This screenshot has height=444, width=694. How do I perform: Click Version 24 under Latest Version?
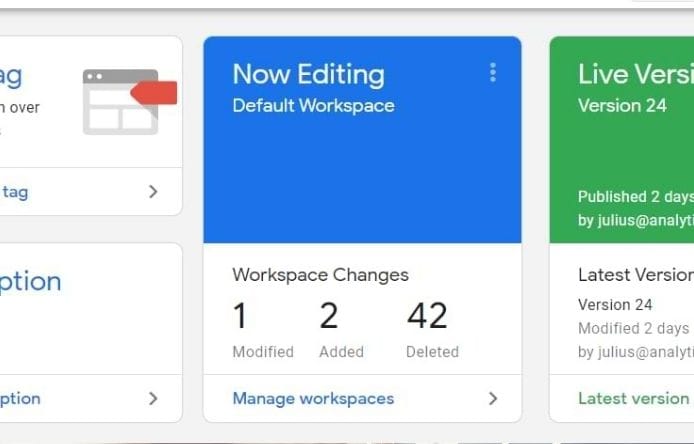(615, 304)
